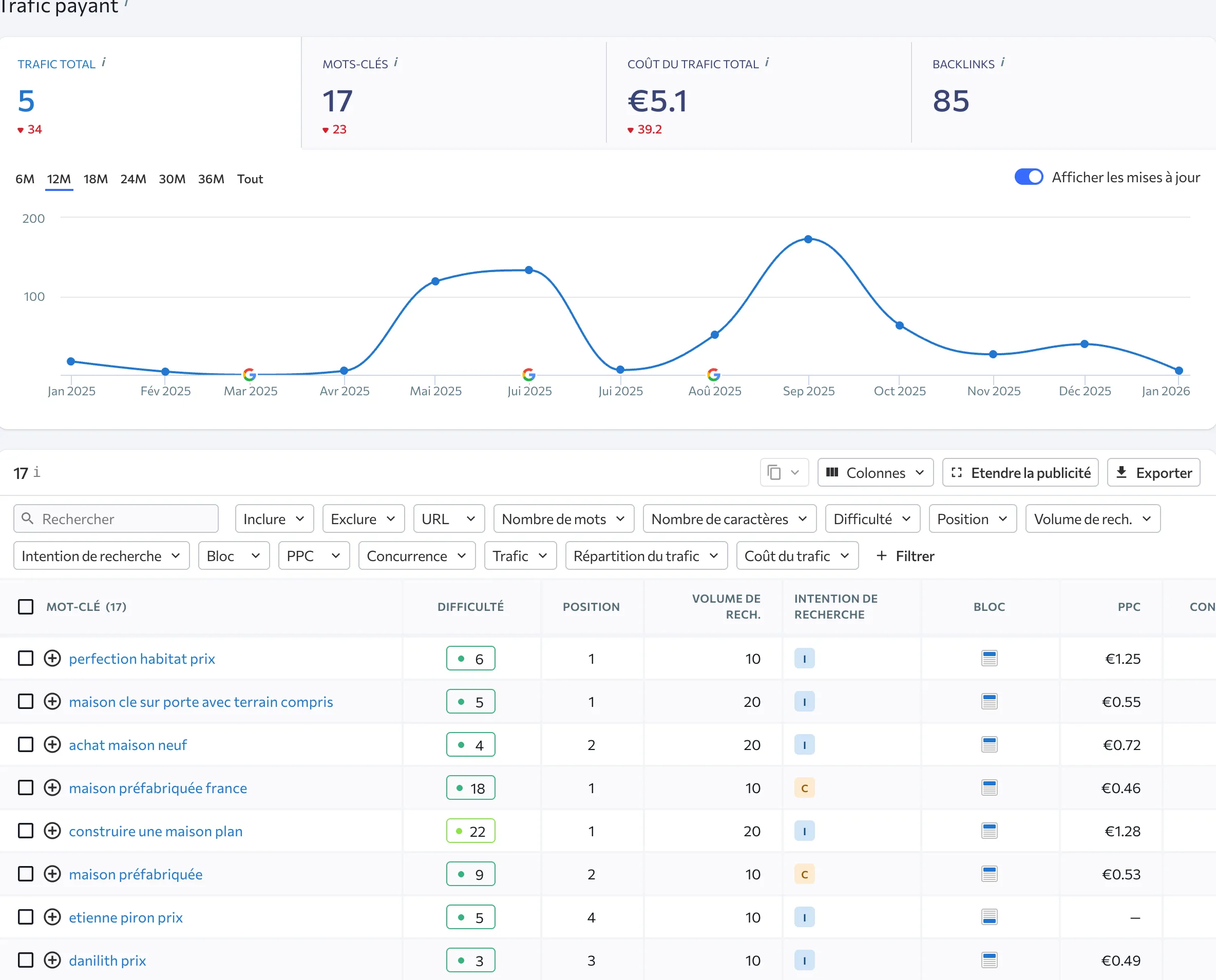Click plus icon next to perfection habitat prix
1216x980 pixels.
pyautogui.click(x=52, y=658)
